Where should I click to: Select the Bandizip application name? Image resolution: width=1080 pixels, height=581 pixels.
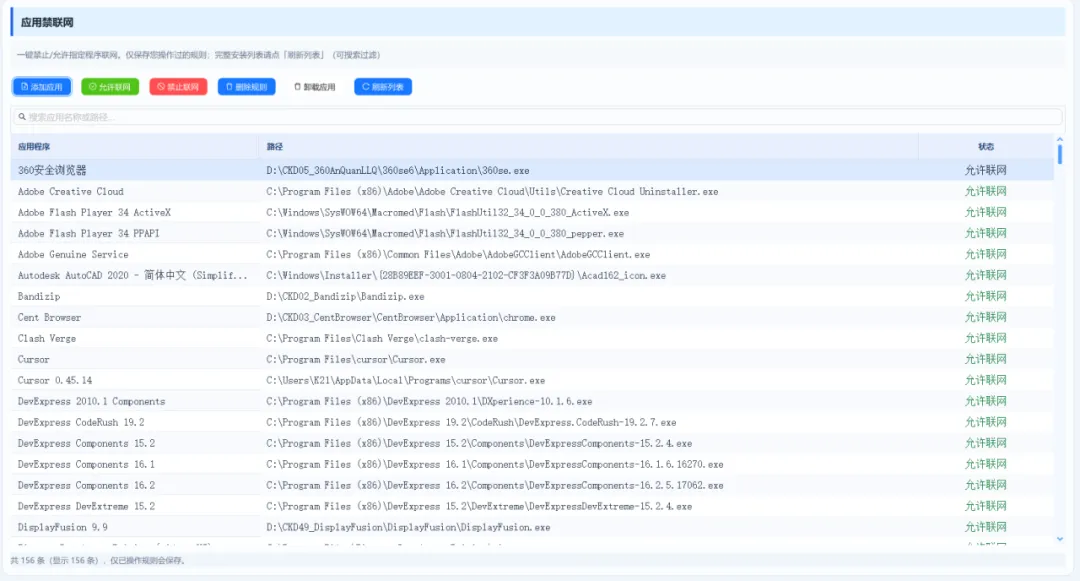point(39,297)
